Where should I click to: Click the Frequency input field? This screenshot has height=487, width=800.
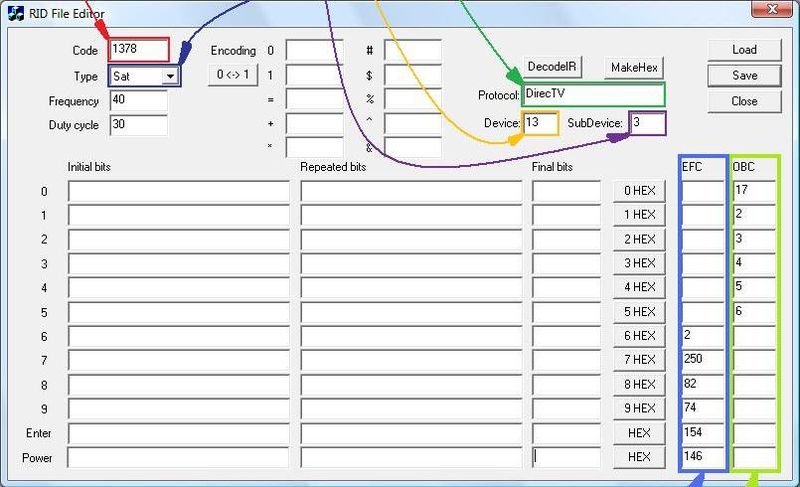[x=138, y=101]
